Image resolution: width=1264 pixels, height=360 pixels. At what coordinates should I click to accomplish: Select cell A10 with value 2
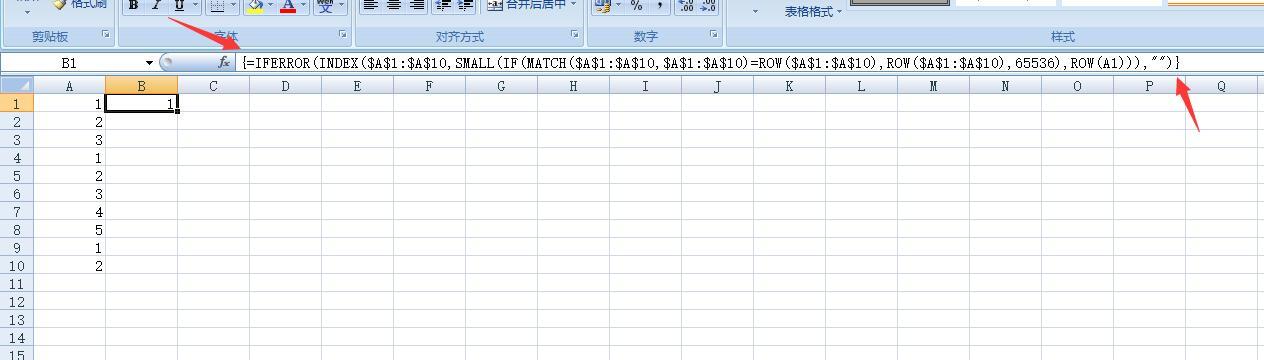tap(69, 266)
